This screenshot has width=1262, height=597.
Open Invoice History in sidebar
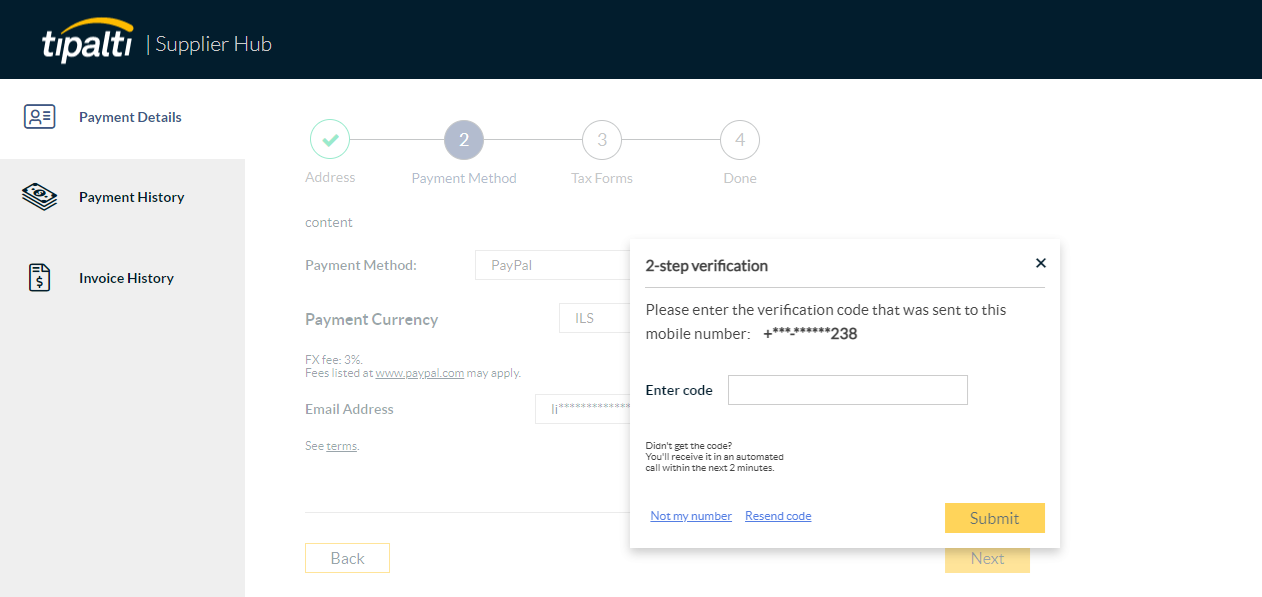(x=122, y=278)
